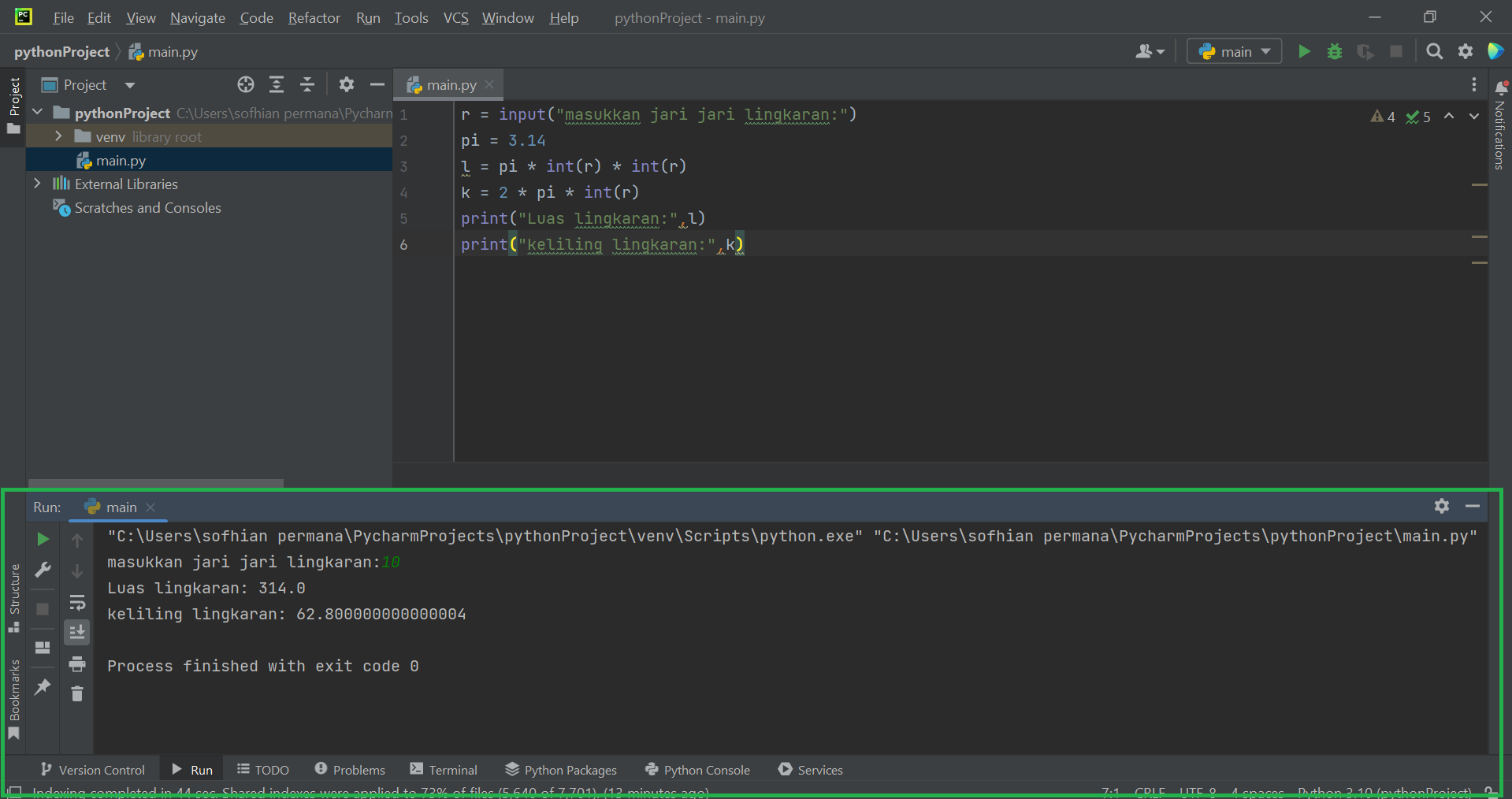
Task: Open Project panel options gear
Action: 347,84
